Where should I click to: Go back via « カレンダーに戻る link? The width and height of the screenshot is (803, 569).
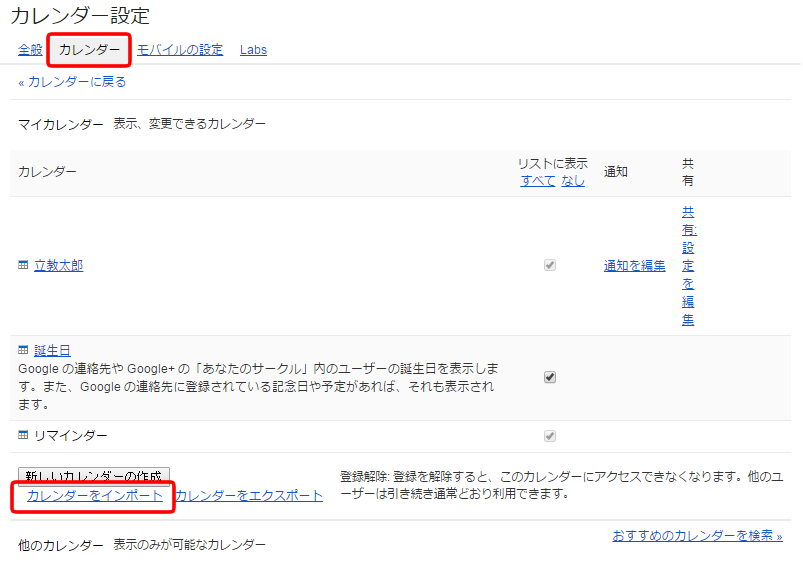pos(72,82)
